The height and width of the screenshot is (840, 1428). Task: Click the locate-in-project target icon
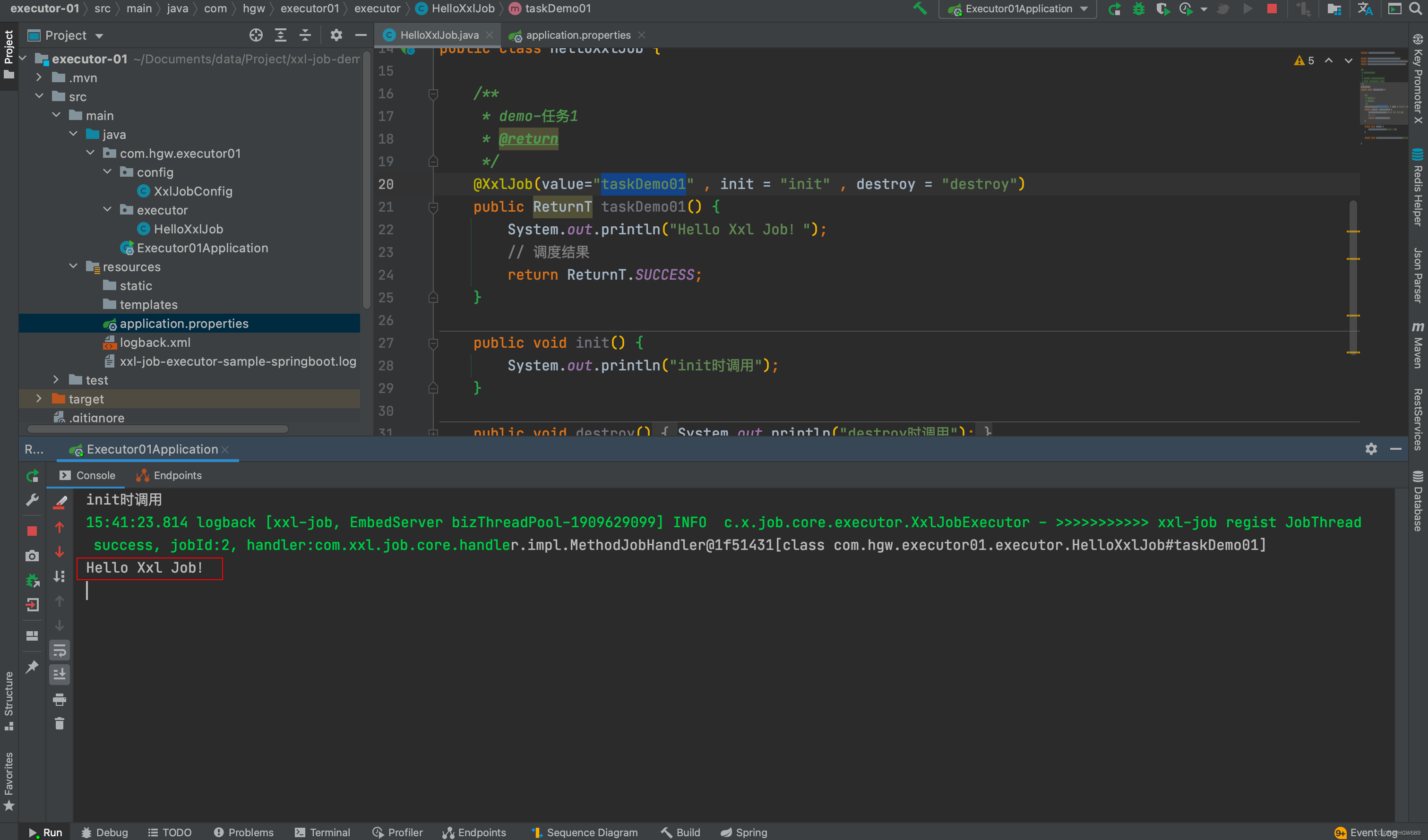256,35
